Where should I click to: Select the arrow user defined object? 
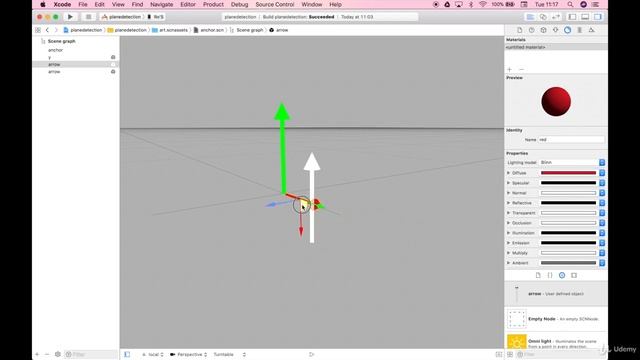coord(556,294)
